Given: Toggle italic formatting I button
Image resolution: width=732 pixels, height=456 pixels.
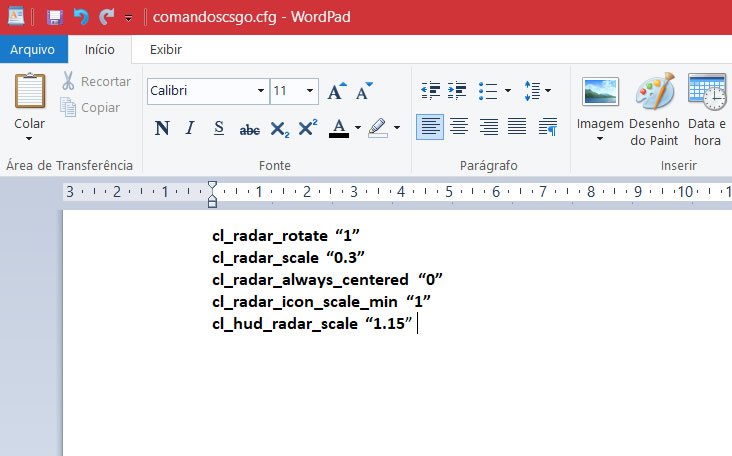Looking at the screenshot, I should (190, 127).
